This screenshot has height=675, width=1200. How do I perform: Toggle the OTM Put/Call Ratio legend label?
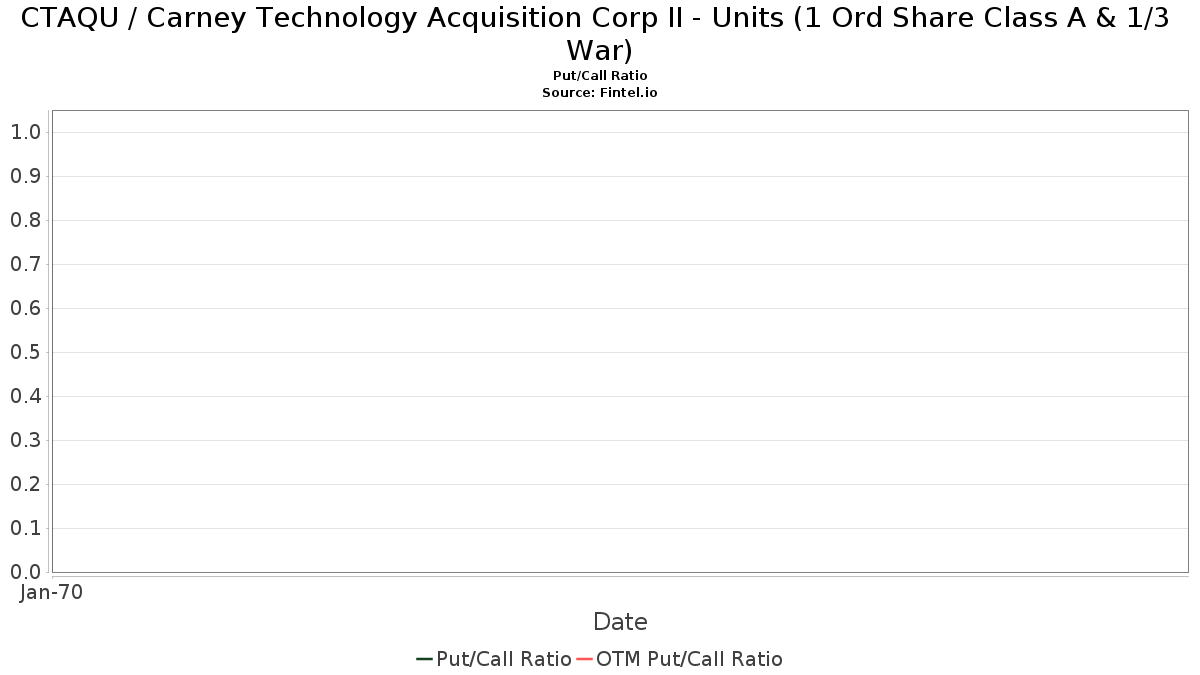pyautogui.click(x=689, y=659)
